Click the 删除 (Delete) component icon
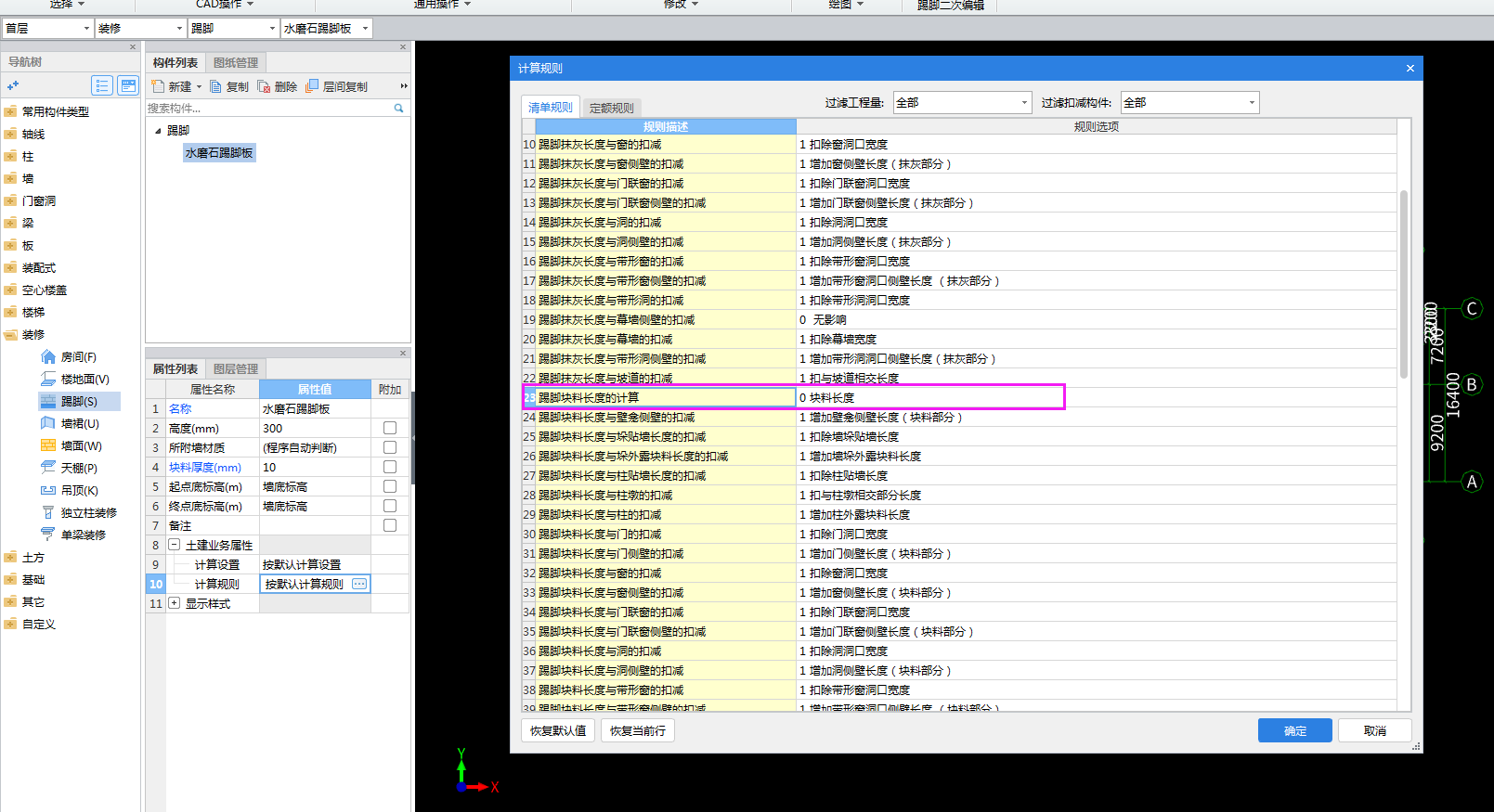This screenshot has height=812, width=1494. tap(264, 86)
